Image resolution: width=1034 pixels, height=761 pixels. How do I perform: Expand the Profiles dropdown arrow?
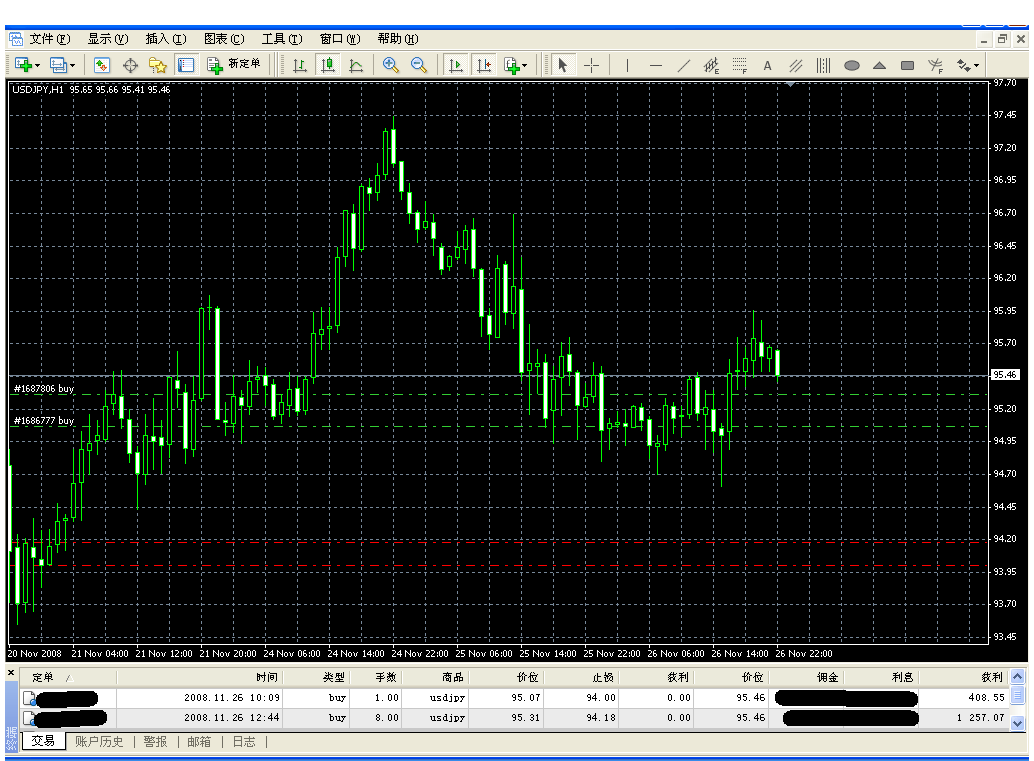pyautogui.click(x=73, y=65)
